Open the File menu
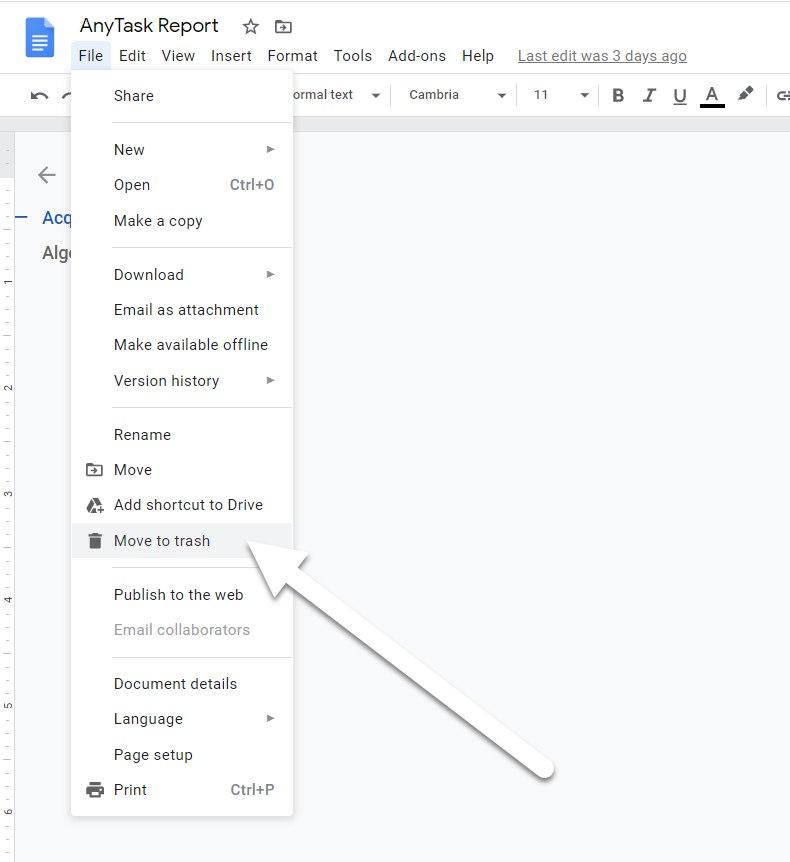The width and height of the screenshot is (790, 862). [x=91, y=56]
